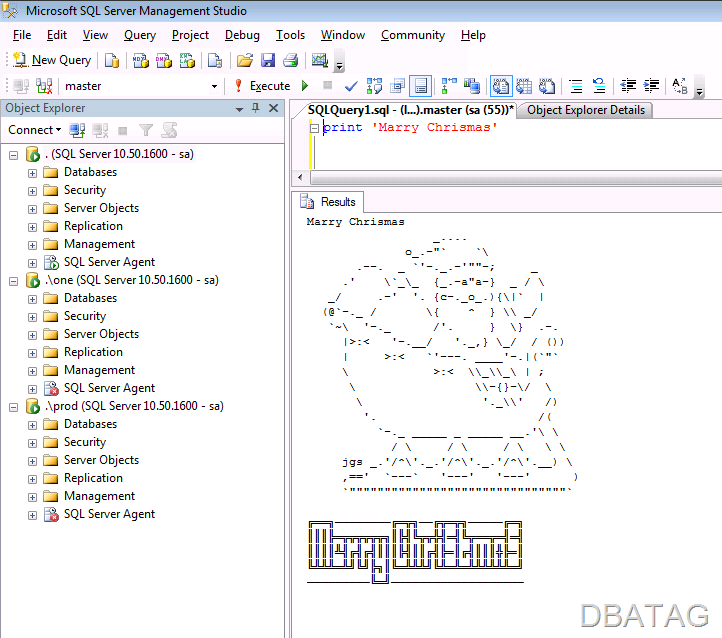The height and width of the screenshot is (638, 722).
Task: Click the Parse query checkmark icon
Action: click(x=351, y=86)
